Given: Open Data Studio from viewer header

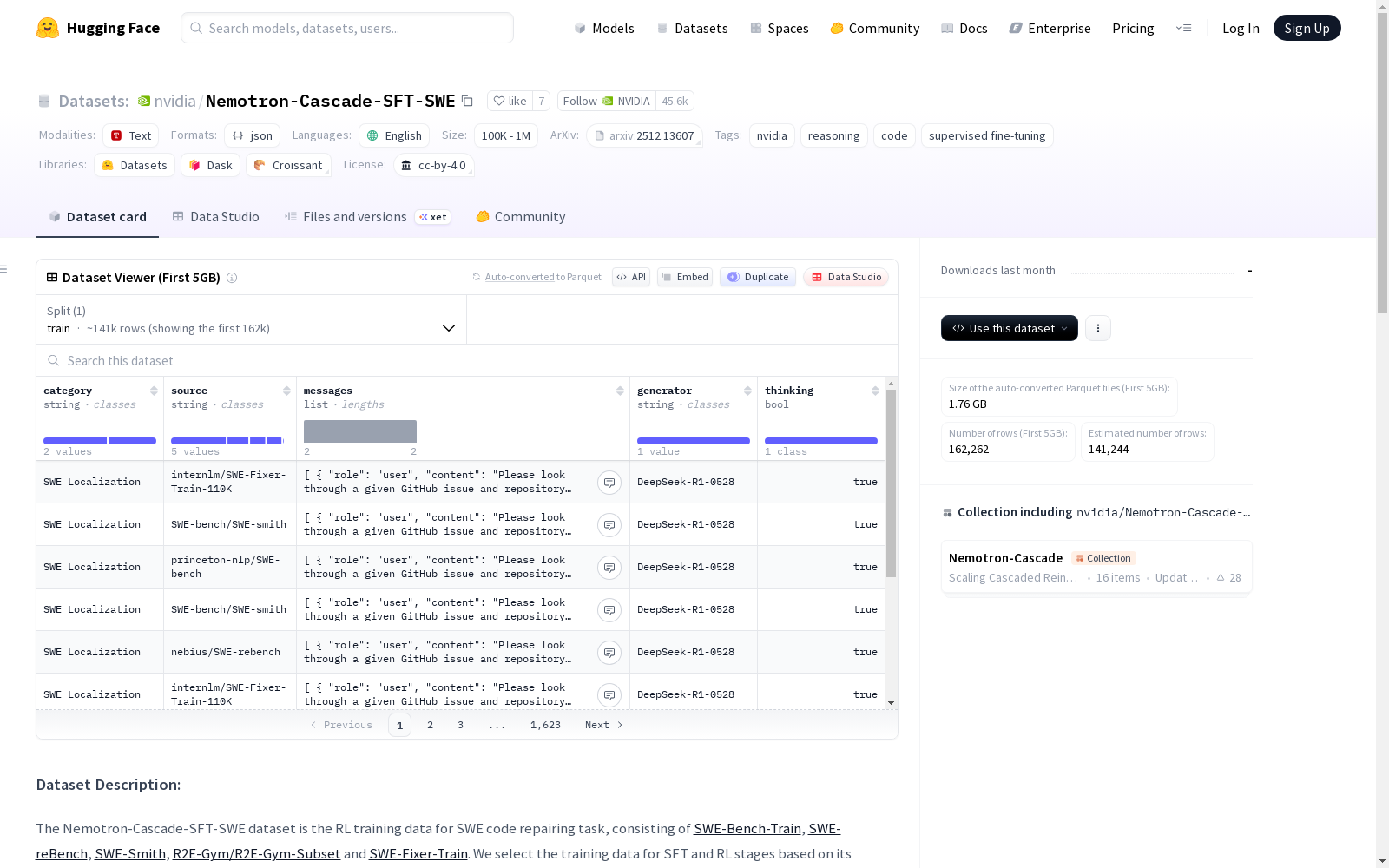Looking at the screenshot, I should (846, 278).
